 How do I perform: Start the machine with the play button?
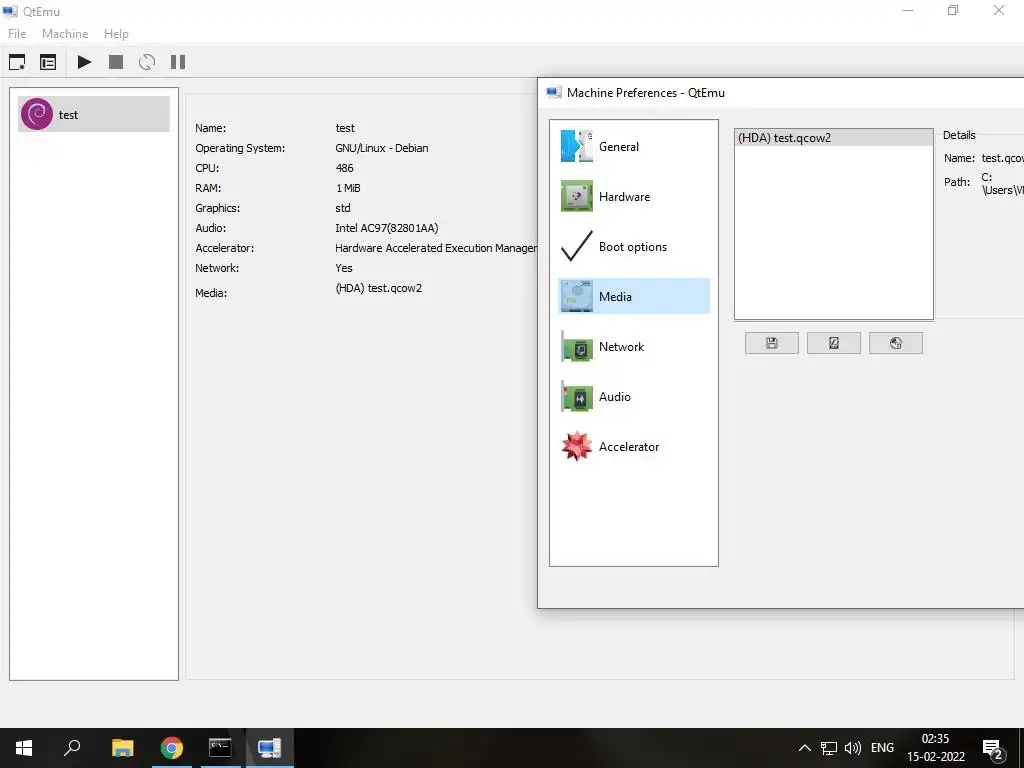[84, 62]
